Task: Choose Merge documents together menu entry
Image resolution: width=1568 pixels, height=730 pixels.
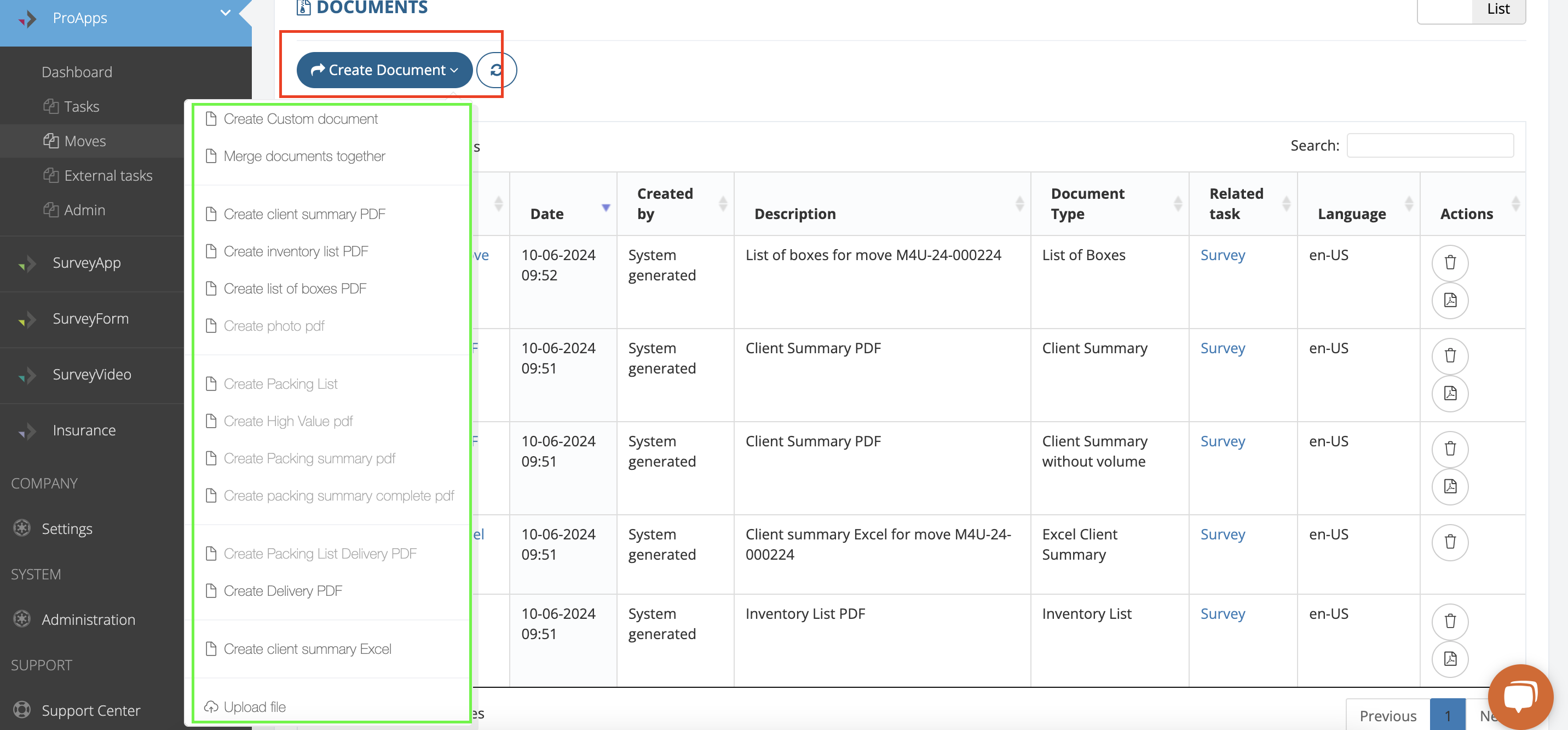Action: [304, 156]
